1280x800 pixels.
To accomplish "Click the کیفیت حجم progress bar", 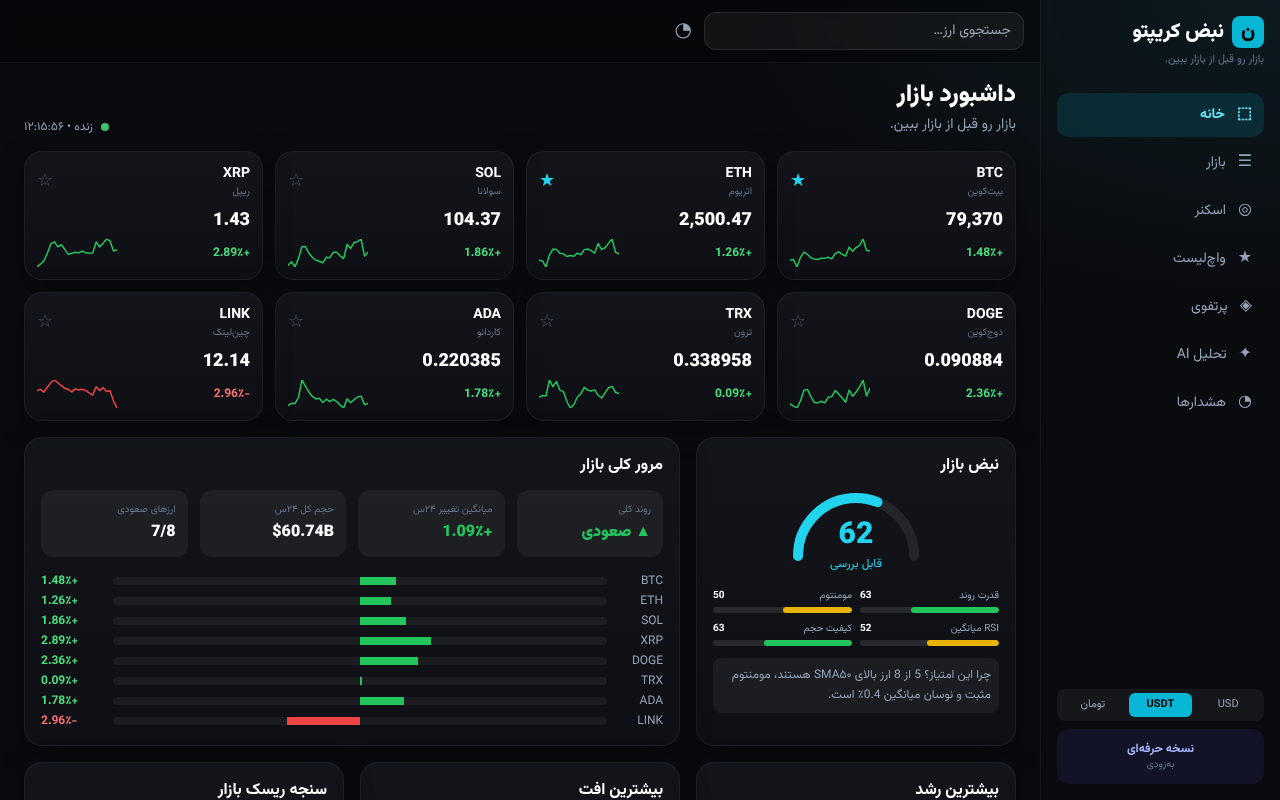I will [x=782, y=643].
